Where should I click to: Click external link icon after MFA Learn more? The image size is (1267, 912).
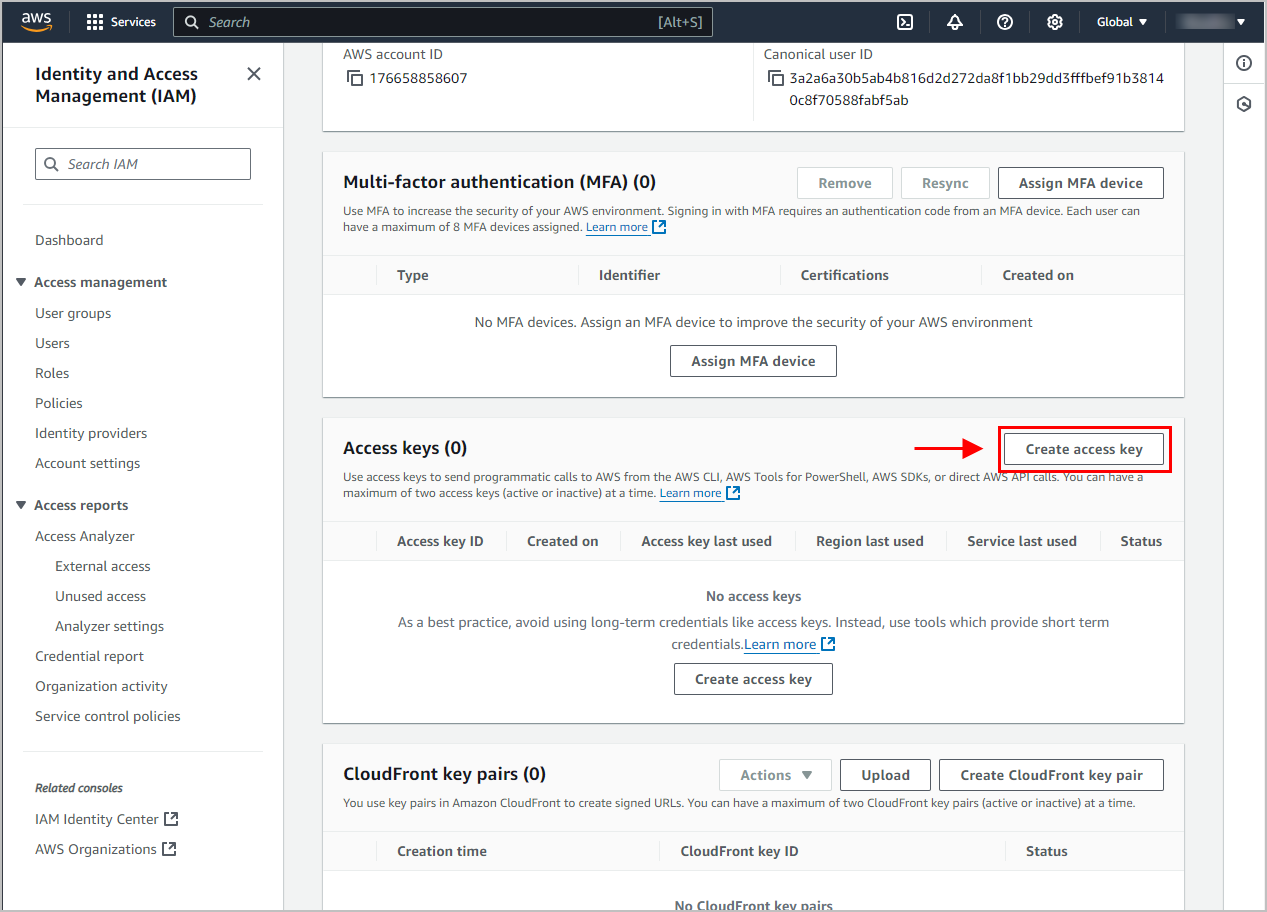pyautogui.click(x=659, y=227)
